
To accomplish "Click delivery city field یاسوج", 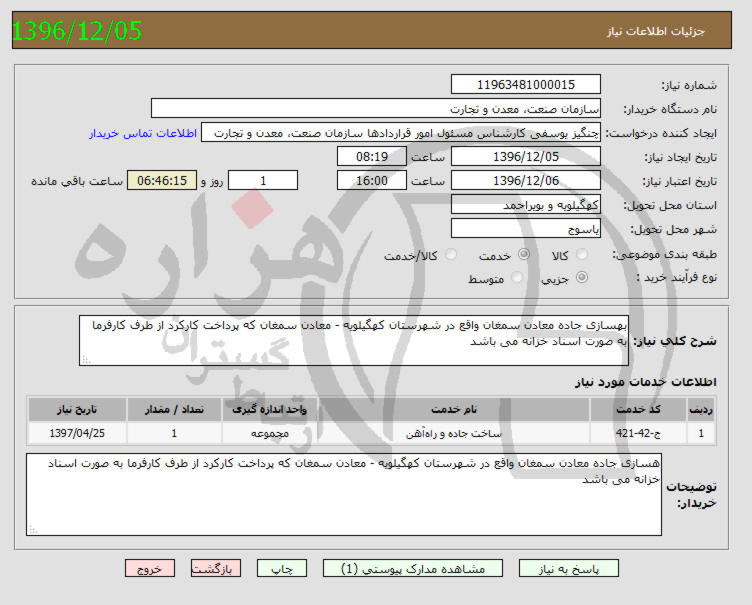I will tap(526, 228).
